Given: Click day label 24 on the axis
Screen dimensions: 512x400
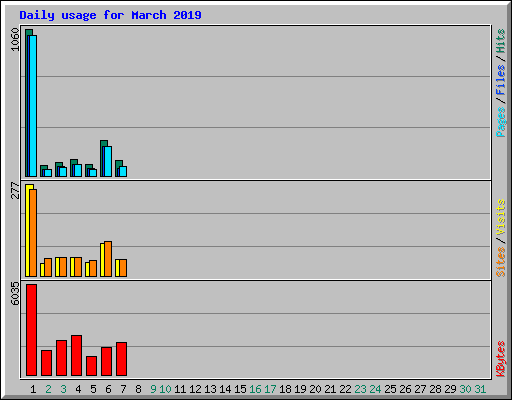Looking at the screenshot, I should tap(375, 389).
